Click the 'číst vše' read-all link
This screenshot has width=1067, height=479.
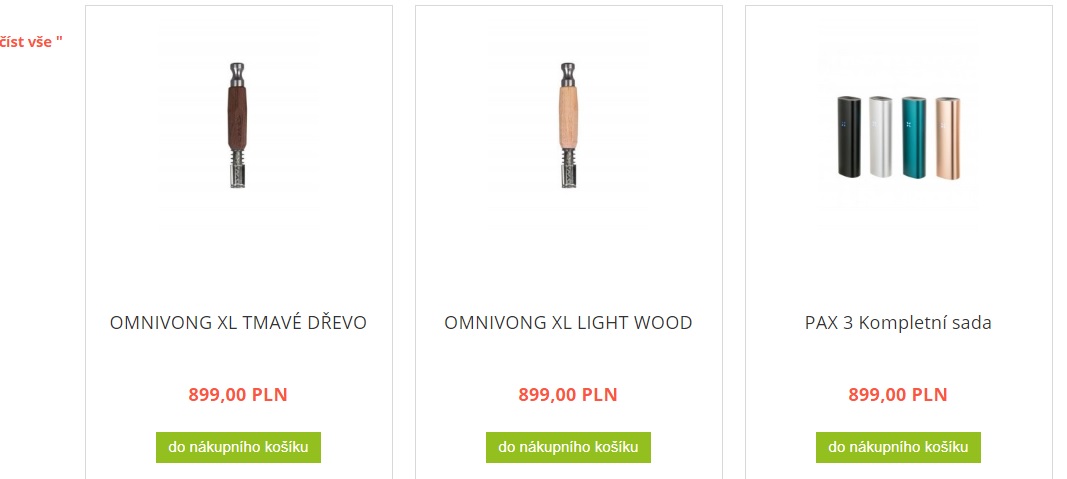click(31, 42)
